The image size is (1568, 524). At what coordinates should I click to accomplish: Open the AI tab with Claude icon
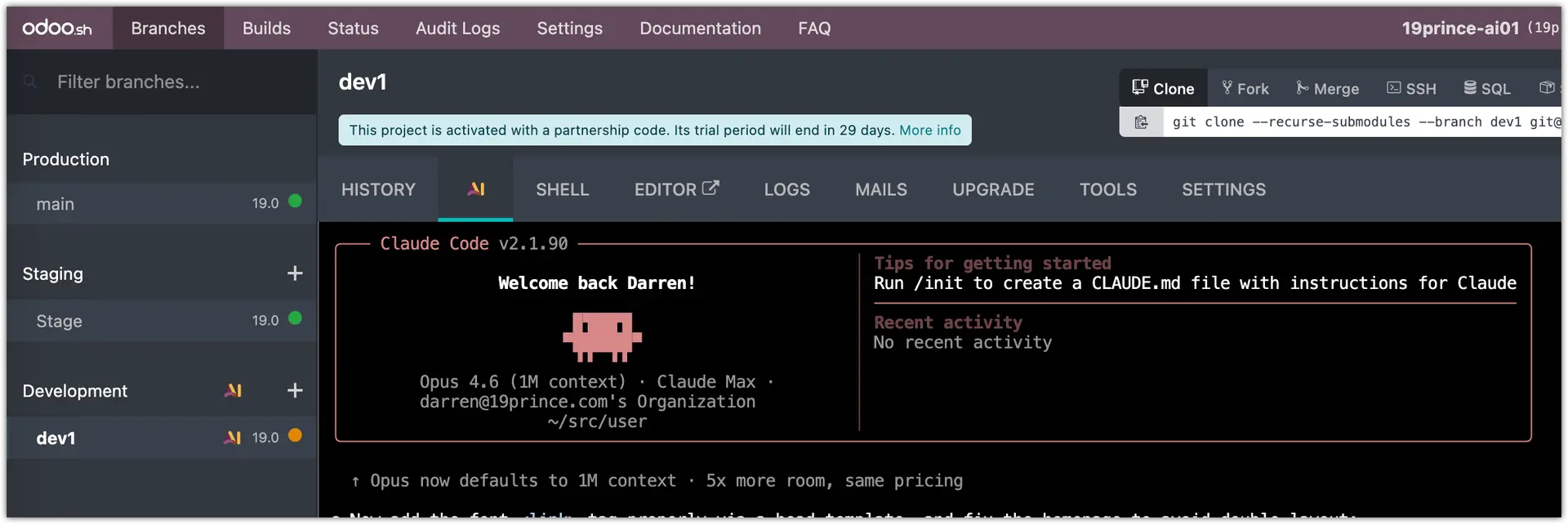point(476,189)
